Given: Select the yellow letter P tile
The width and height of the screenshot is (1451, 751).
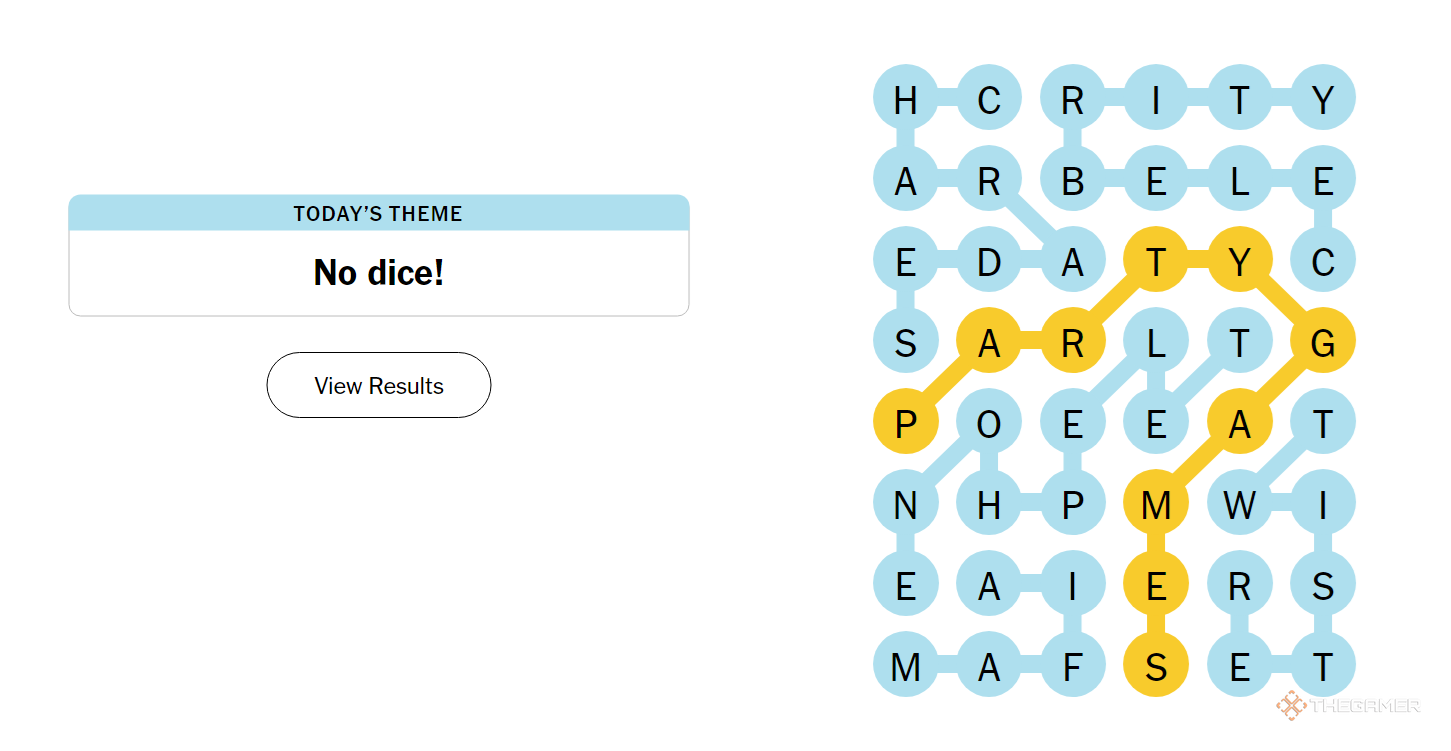Looking at the screenshot, I should (x=905, y=423).
